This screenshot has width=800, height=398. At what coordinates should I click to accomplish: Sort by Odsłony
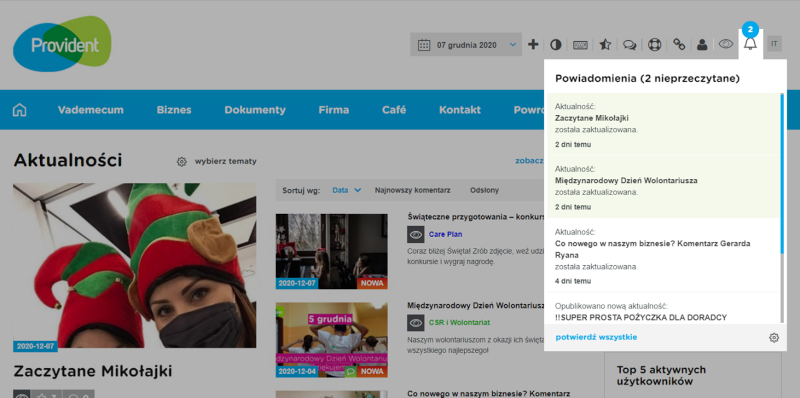tap(484, 190)
